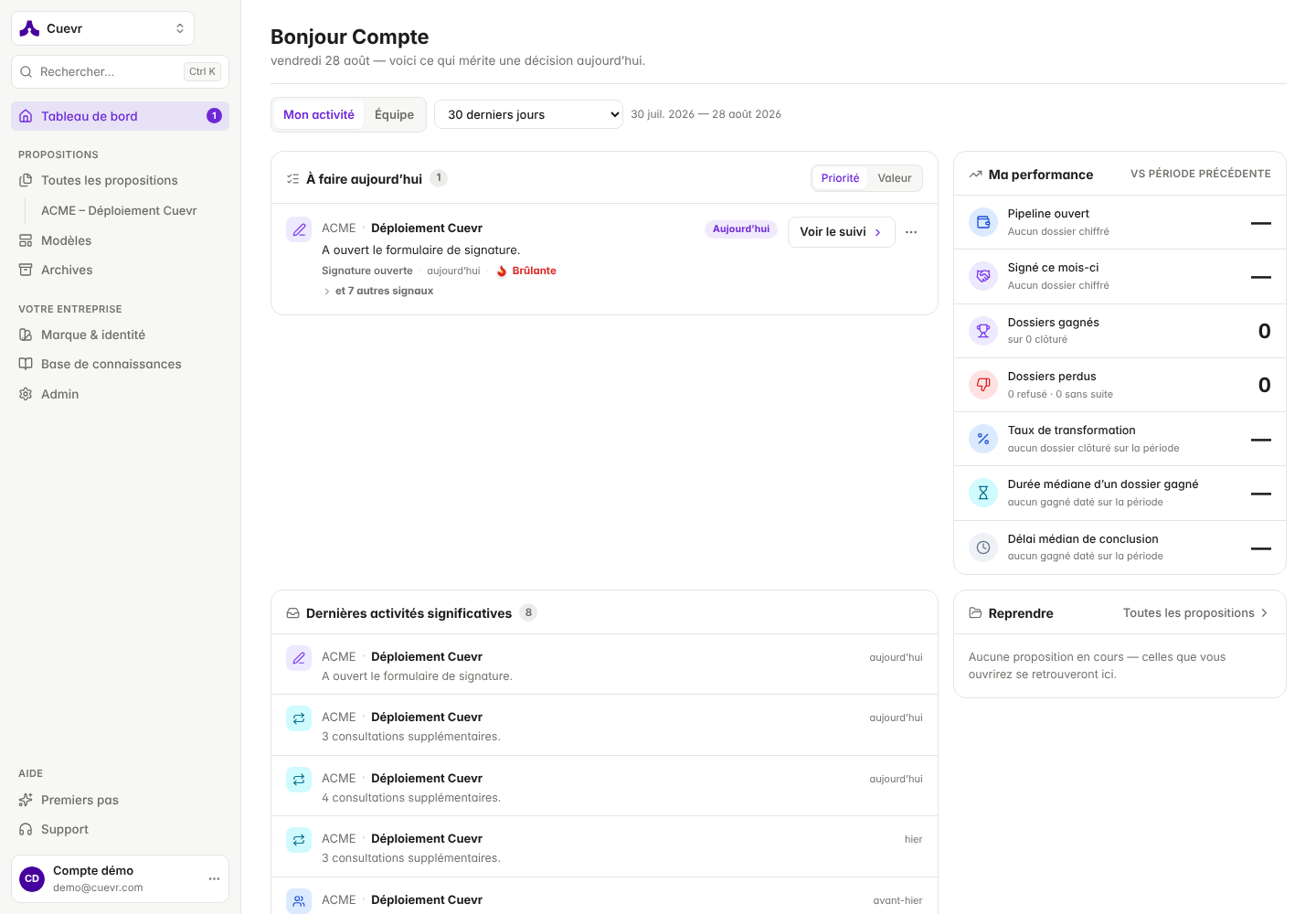This screenshot has height=914, width=1316.
Task: Click the Archives box icon
Action: pos(26,270)
